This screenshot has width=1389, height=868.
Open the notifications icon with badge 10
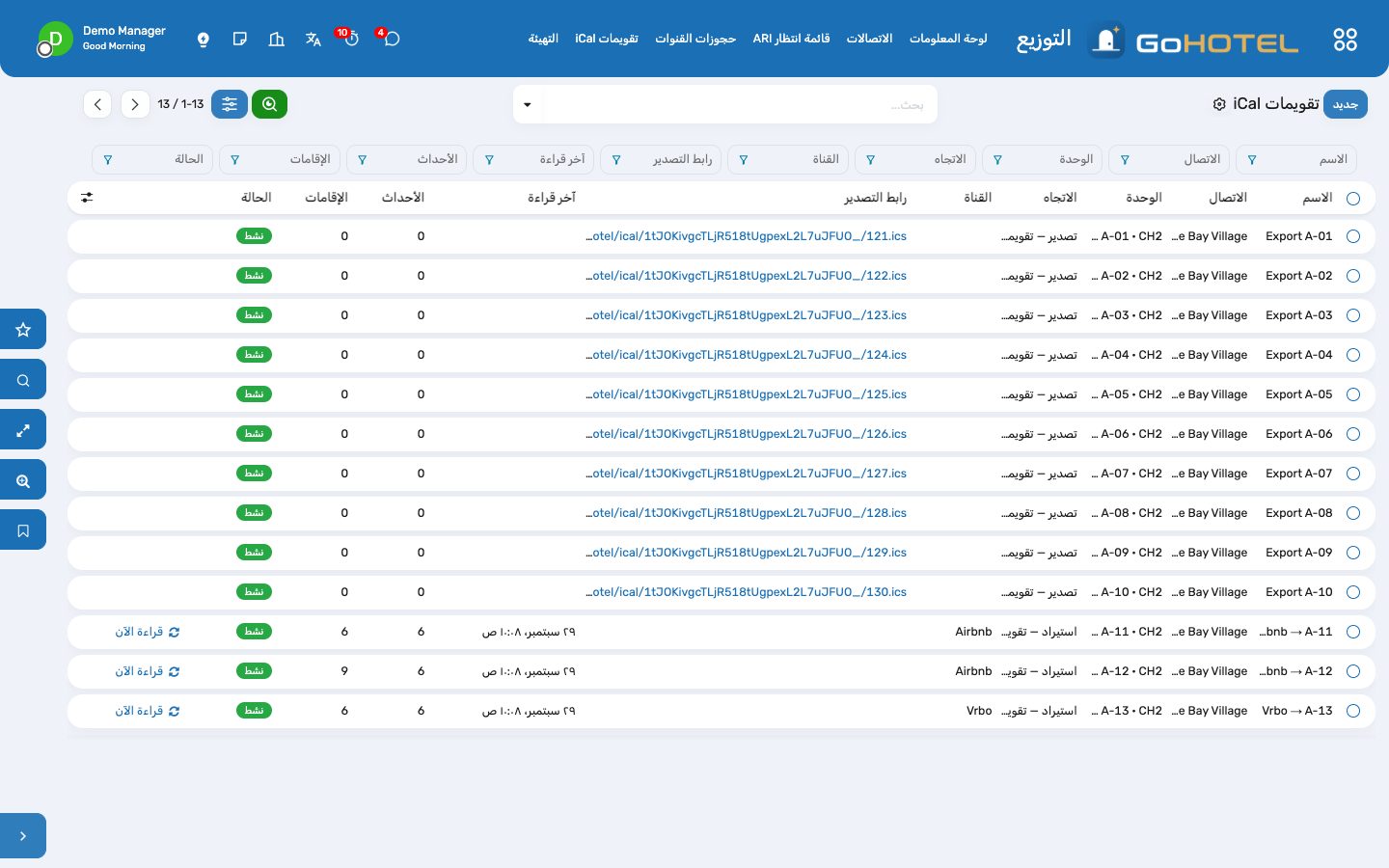coord(351,39)
